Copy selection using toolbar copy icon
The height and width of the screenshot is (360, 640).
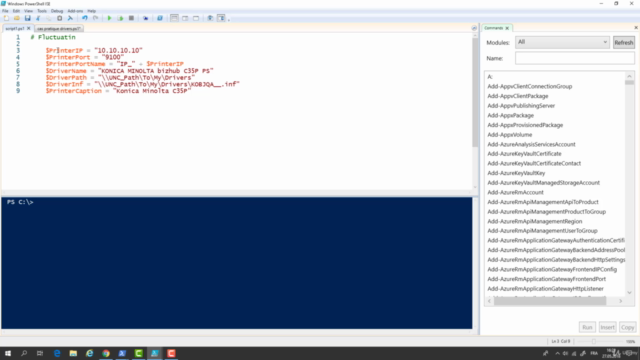[x=49, y=18]
